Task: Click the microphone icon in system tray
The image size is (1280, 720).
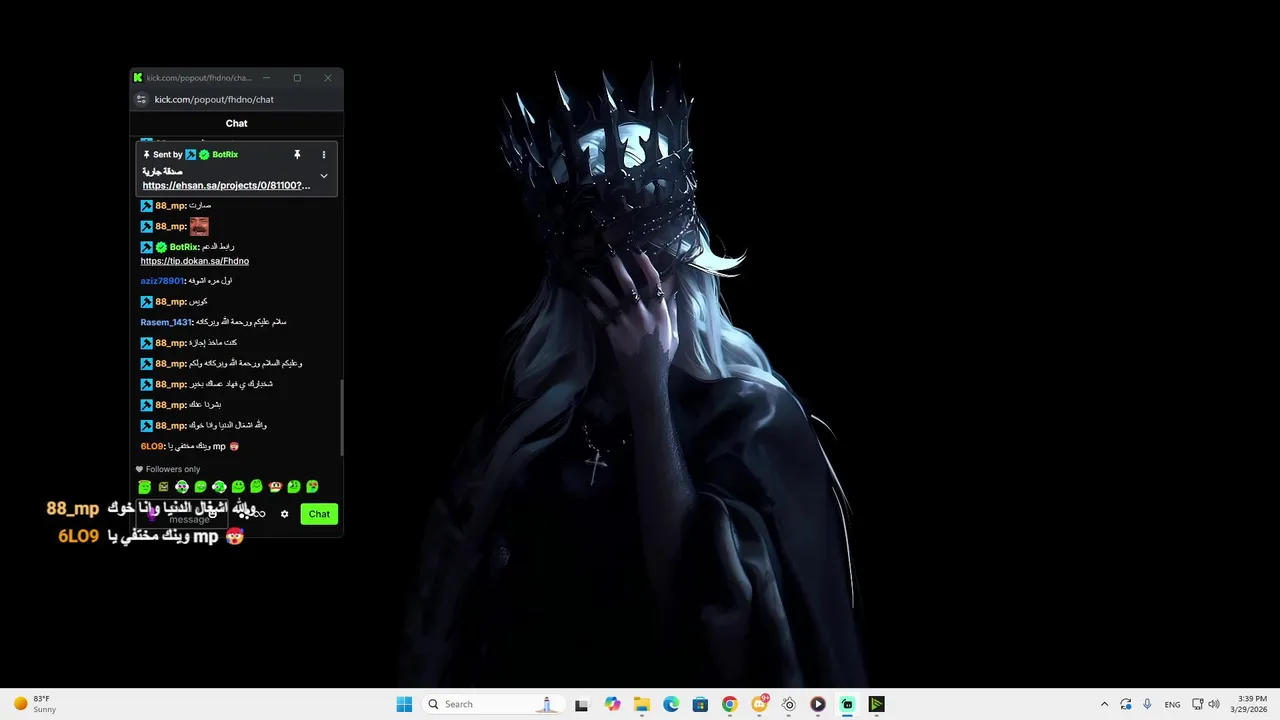Action: tap(1147, 704)
